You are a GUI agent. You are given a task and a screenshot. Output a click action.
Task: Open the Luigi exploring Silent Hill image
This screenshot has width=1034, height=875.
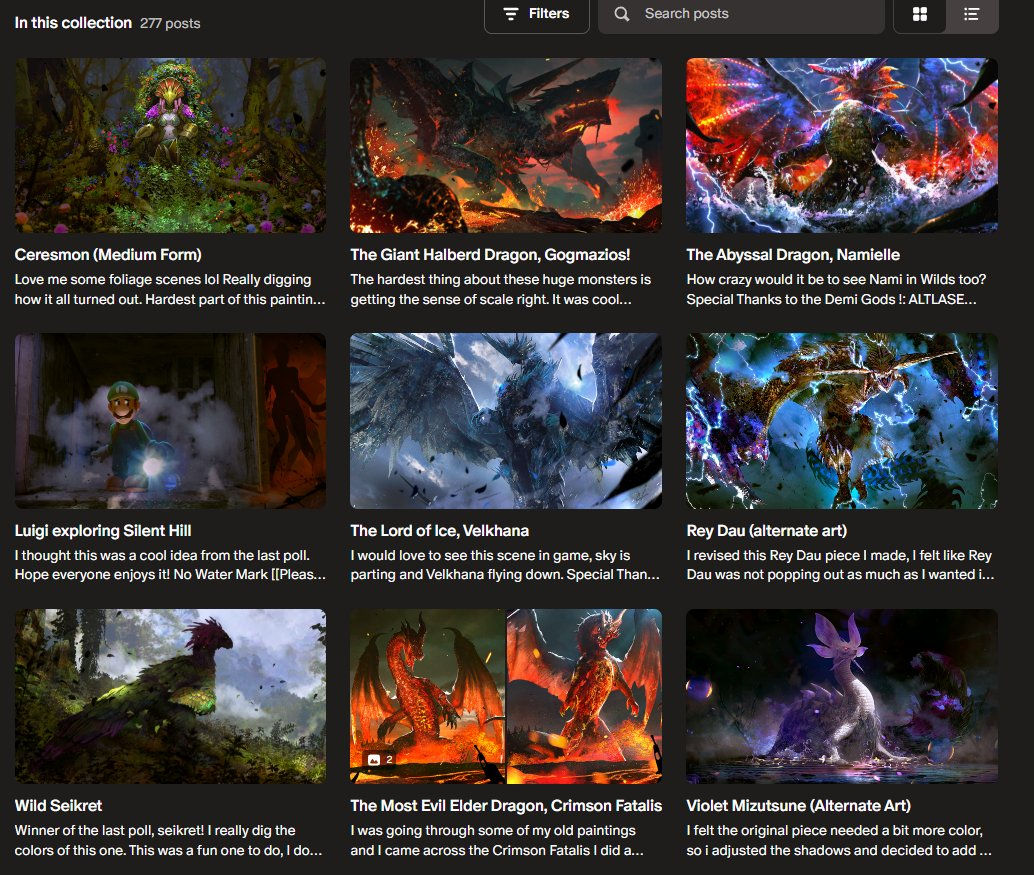(x=170, y=420)
